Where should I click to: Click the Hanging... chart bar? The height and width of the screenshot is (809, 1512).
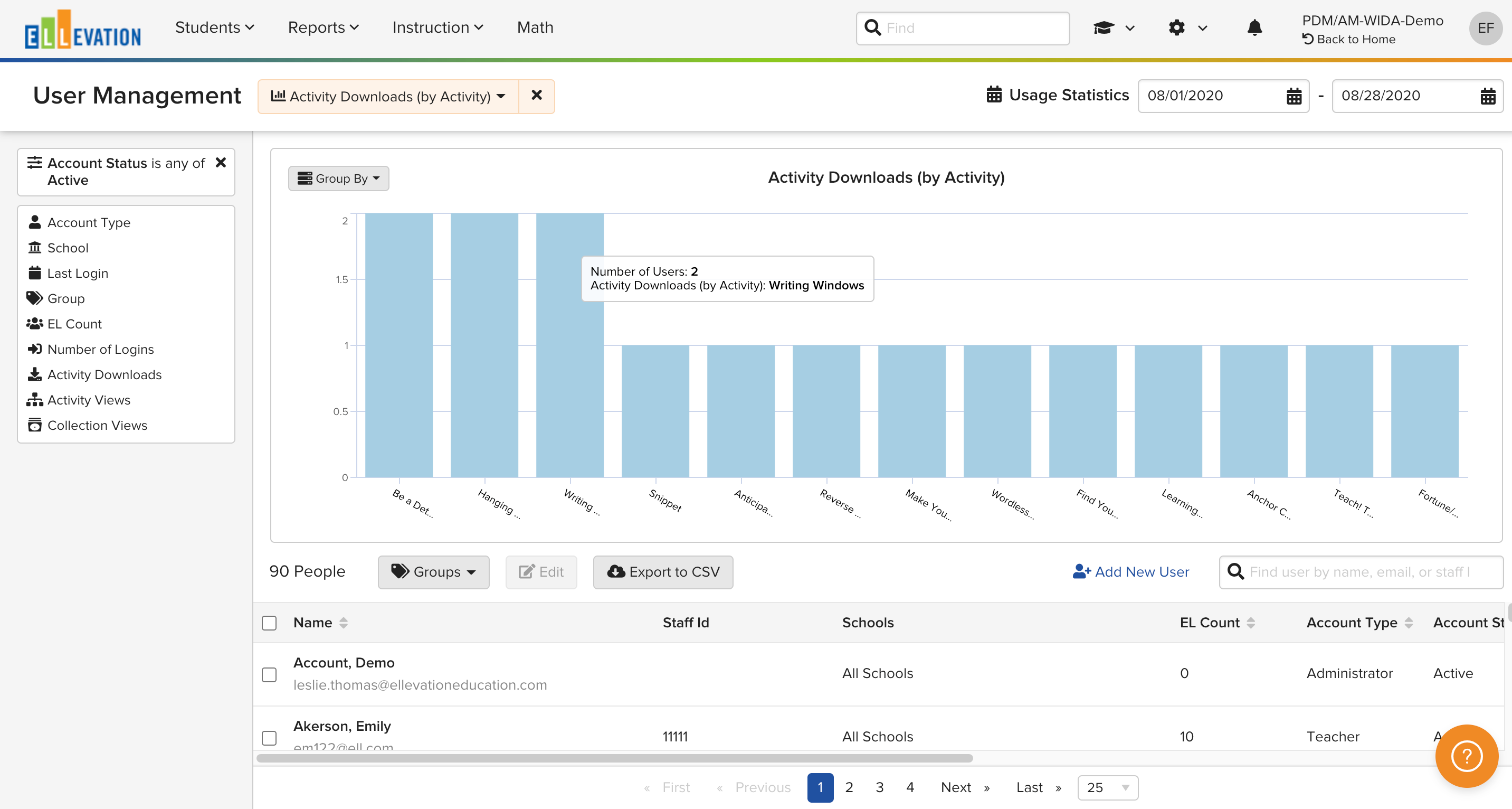point(484,345)
